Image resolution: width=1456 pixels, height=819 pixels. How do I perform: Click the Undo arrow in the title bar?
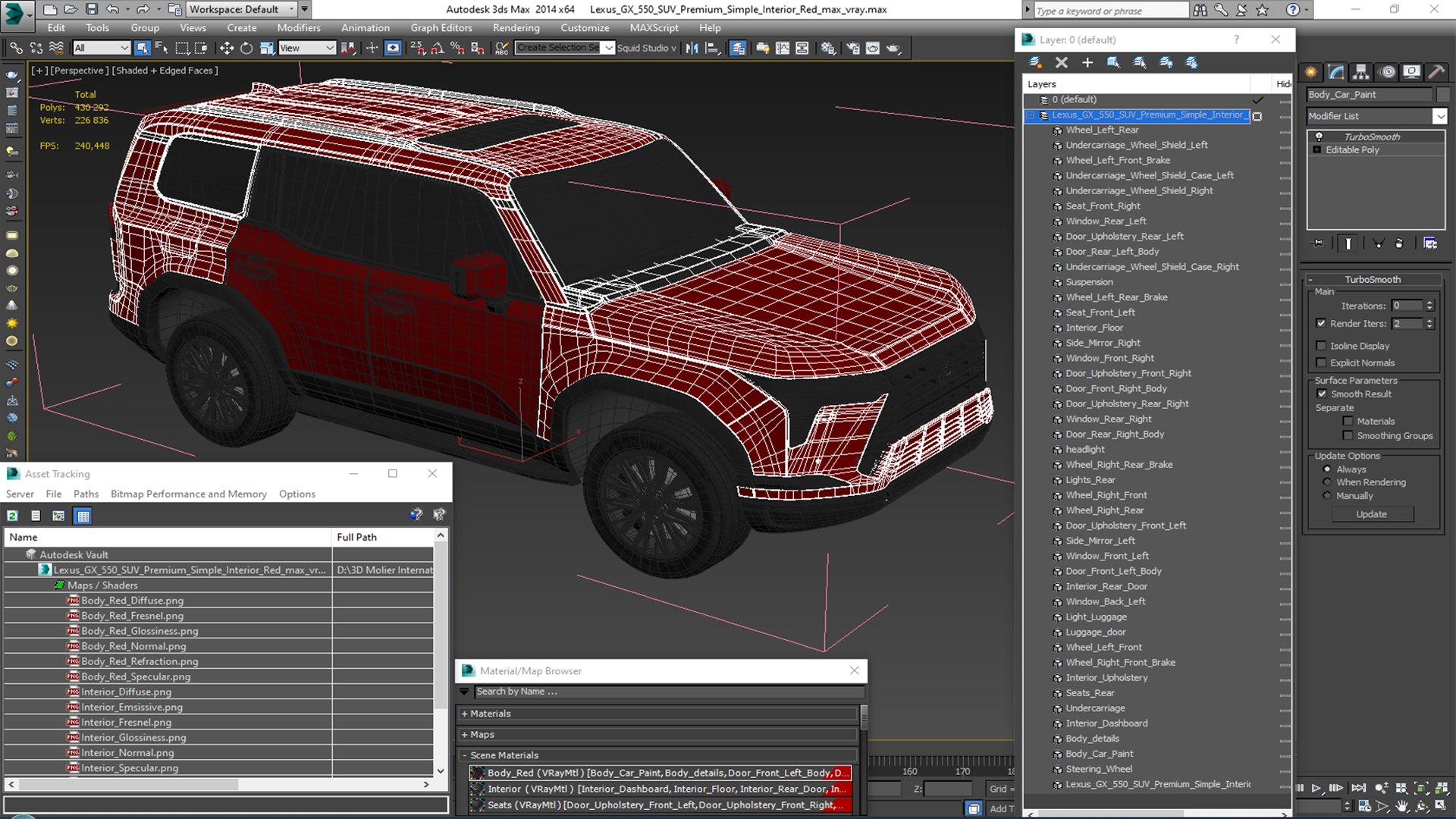coord(112,9)
